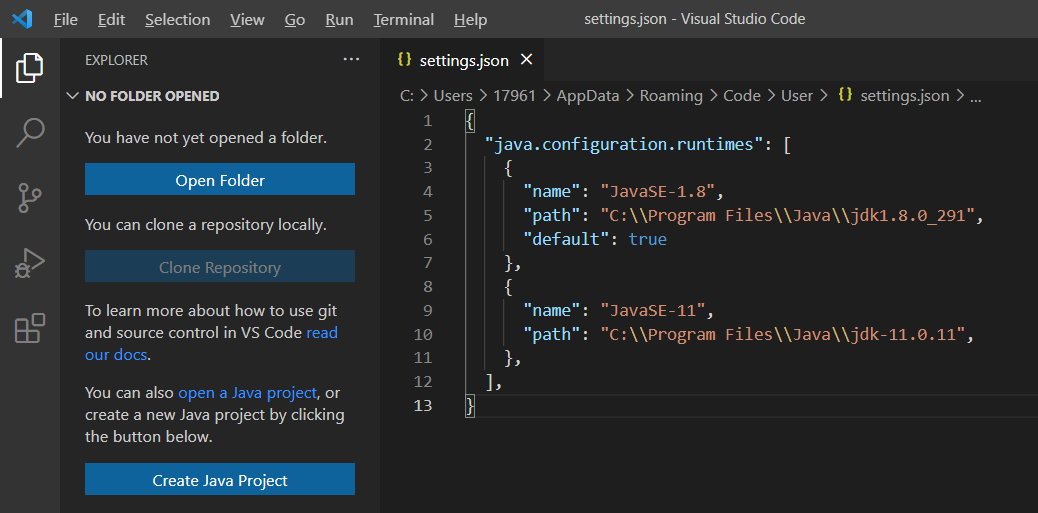Open the Selection menu
Viewport: 1038px width, 513px height.
pyautogui.click(x=177, y=20)
